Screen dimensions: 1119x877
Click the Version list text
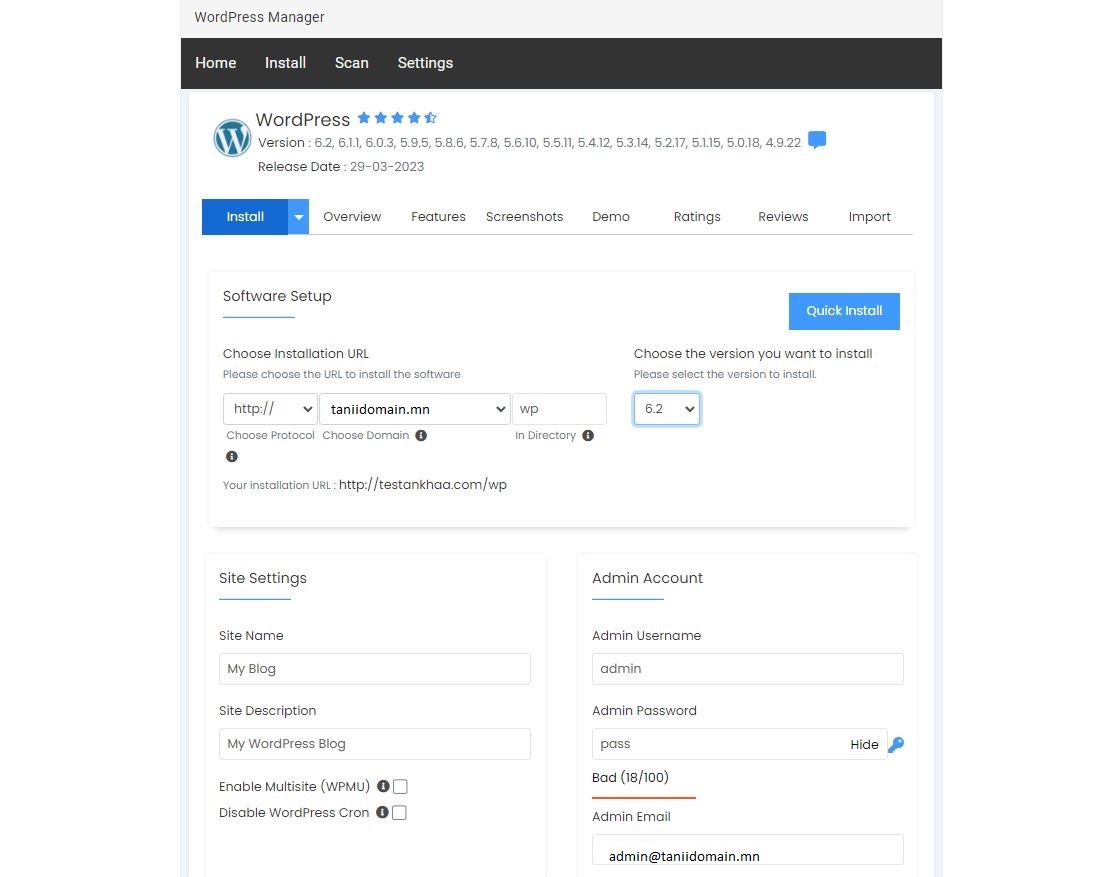[530, 143]
